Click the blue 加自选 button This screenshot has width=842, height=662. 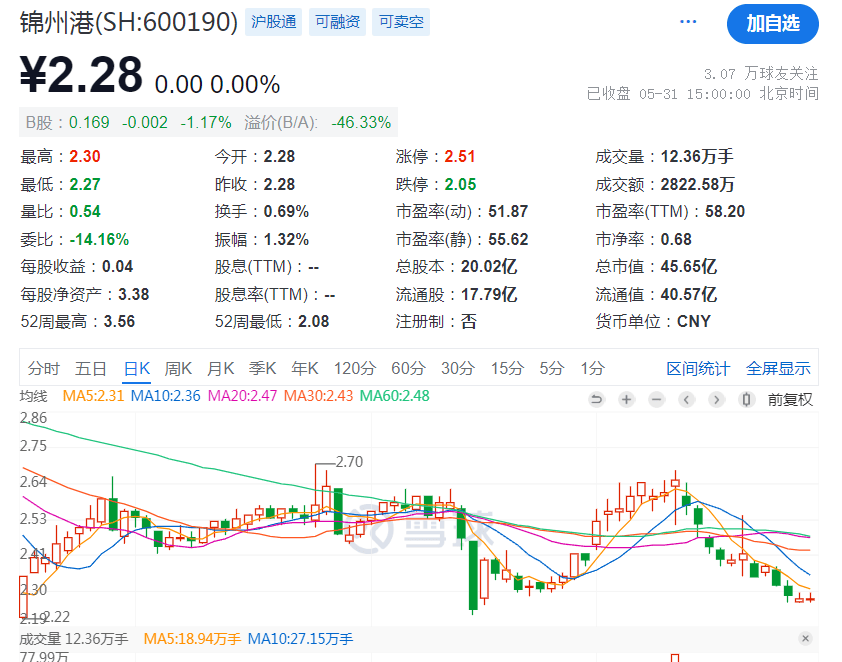772,23
